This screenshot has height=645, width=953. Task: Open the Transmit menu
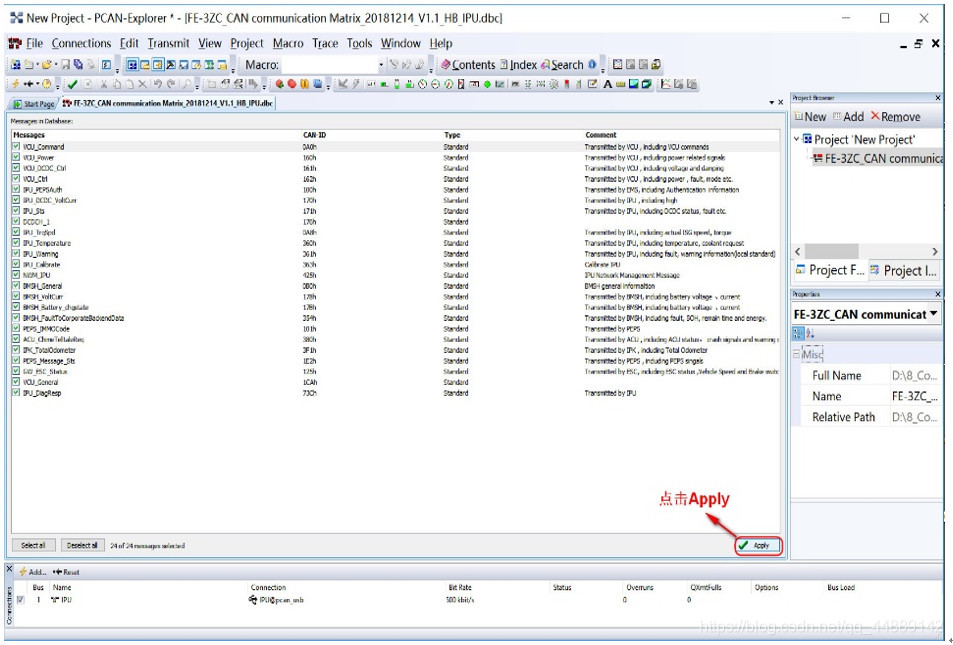168,44
